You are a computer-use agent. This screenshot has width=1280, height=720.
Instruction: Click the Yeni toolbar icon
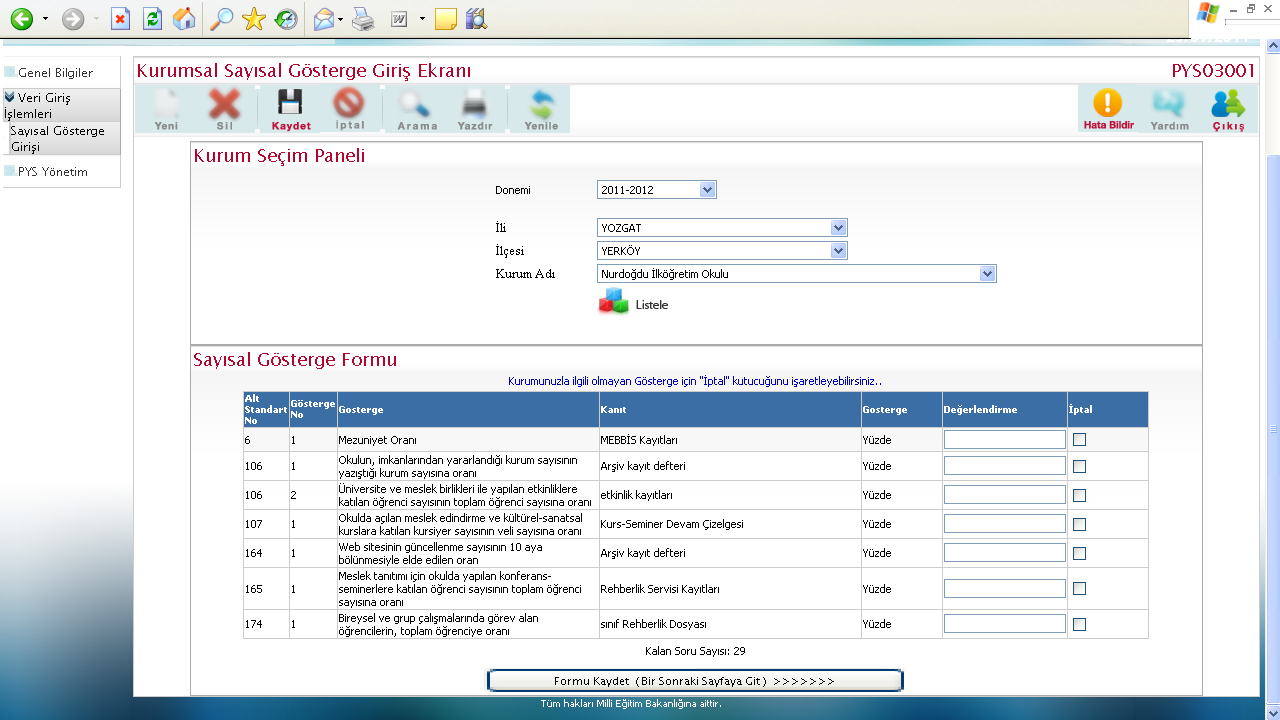(x=166, y=109)
